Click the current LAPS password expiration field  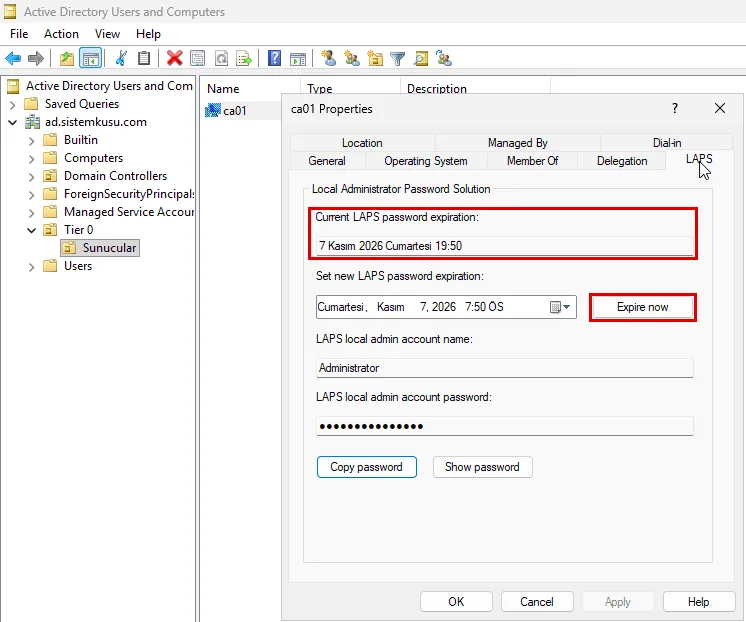tap(504, 246)
